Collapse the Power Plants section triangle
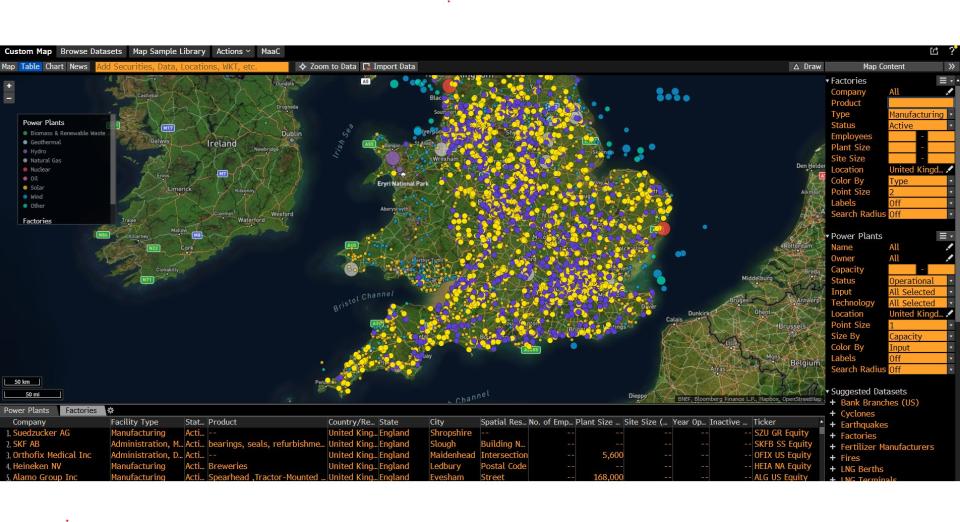 pos(828,236)
